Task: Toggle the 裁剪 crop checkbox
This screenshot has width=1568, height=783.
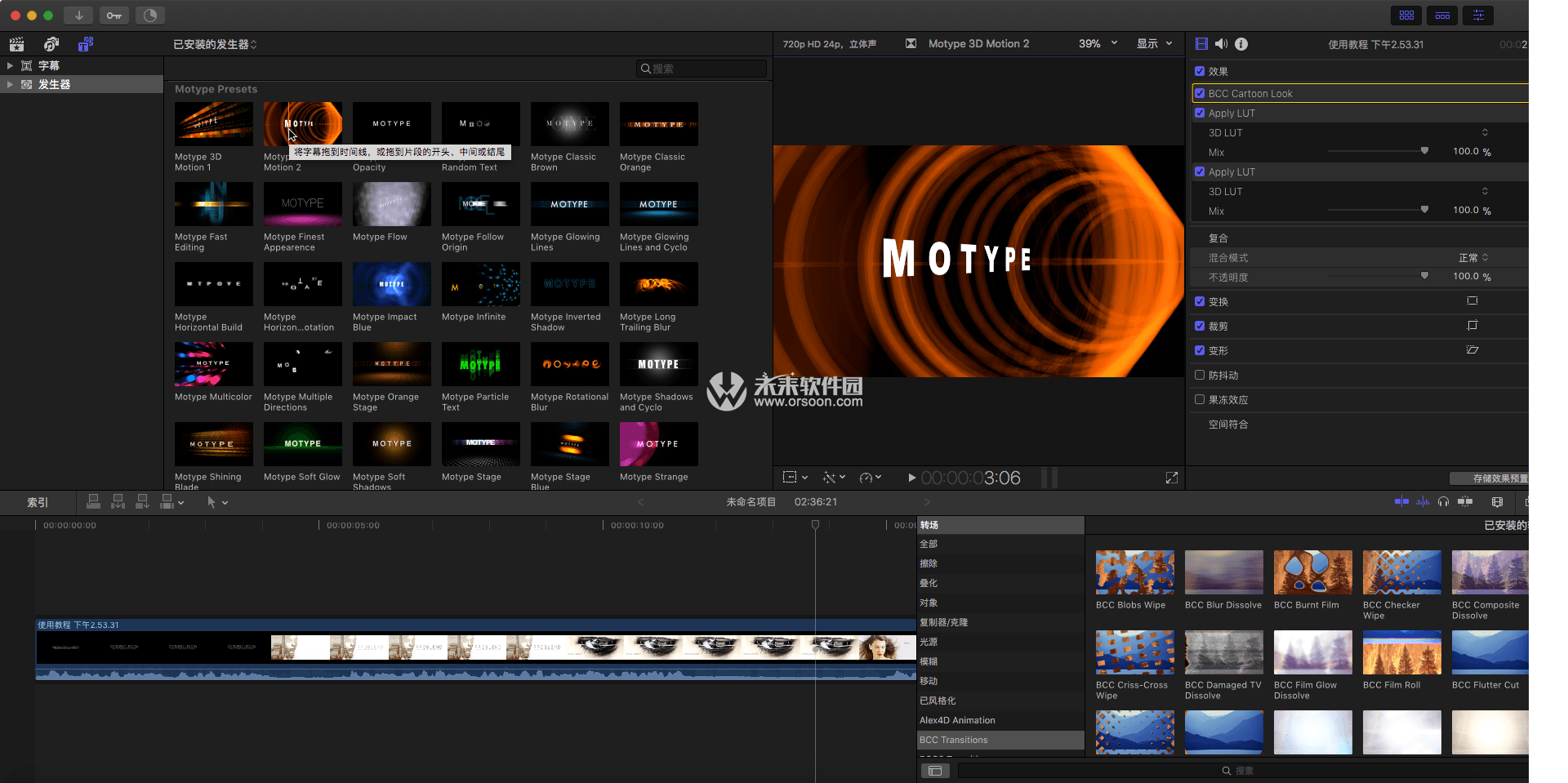Action: pyautogui.click(x=1200, y=326)
